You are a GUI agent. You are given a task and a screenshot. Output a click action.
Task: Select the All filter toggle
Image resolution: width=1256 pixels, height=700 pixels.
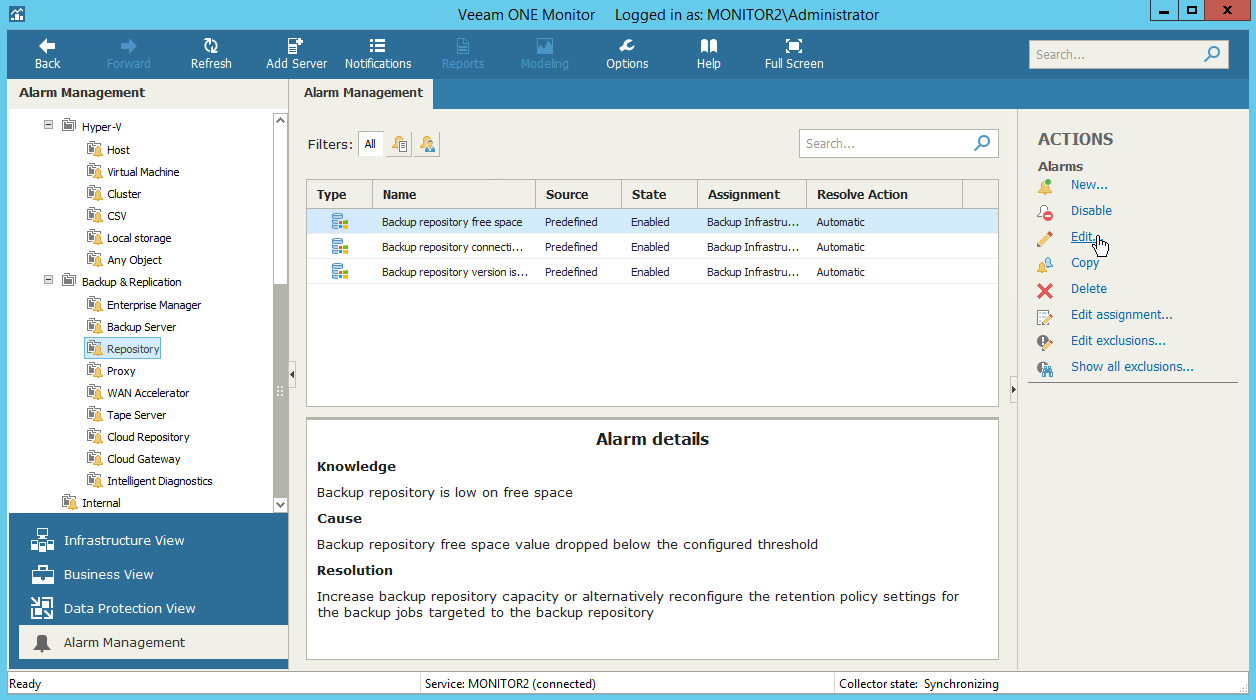coord(370,144)
